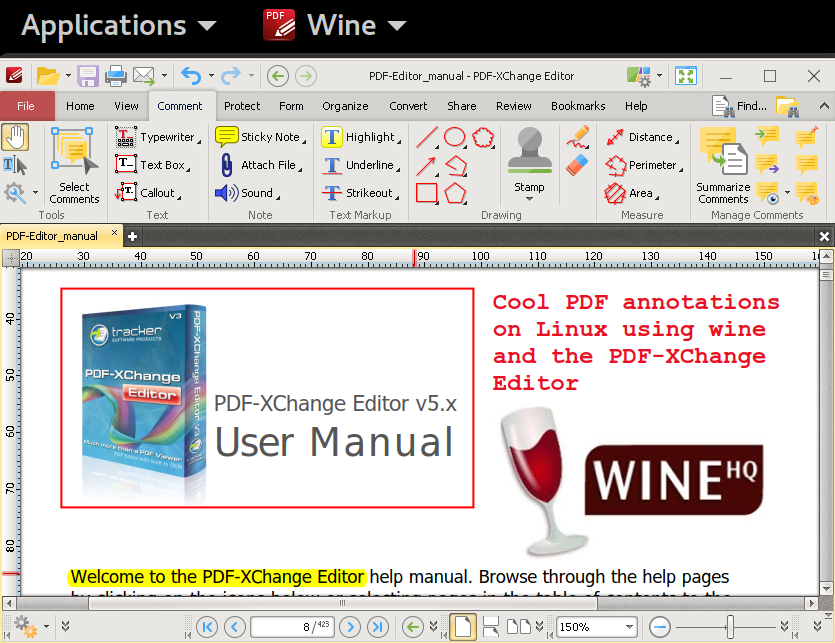Click the page number input field
Screen dimensions: 835x643
(292, 627)
